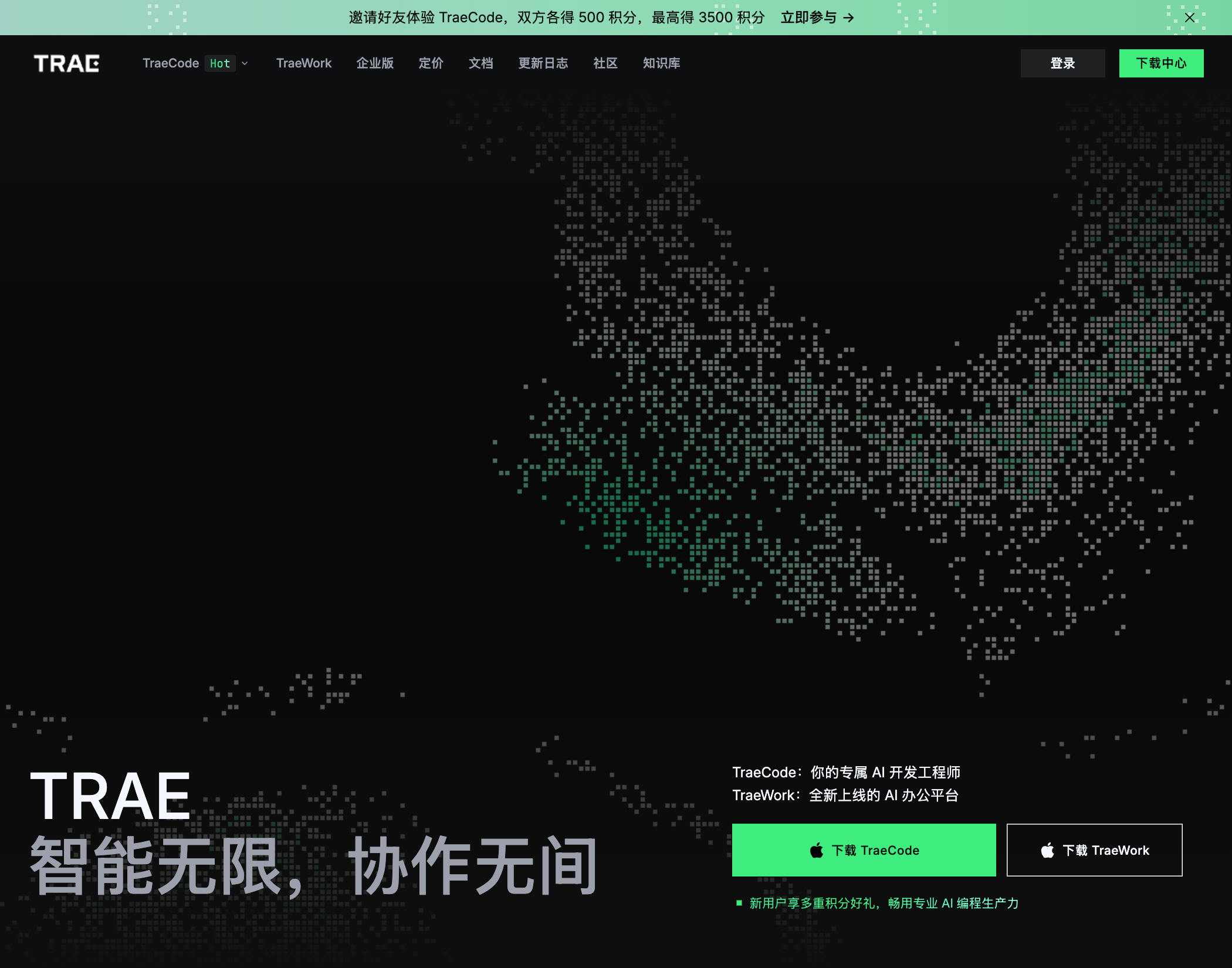Click the green Hot badge
Image resolution: width=1232 pixels, height=968 pixels.
pos(220,63)
